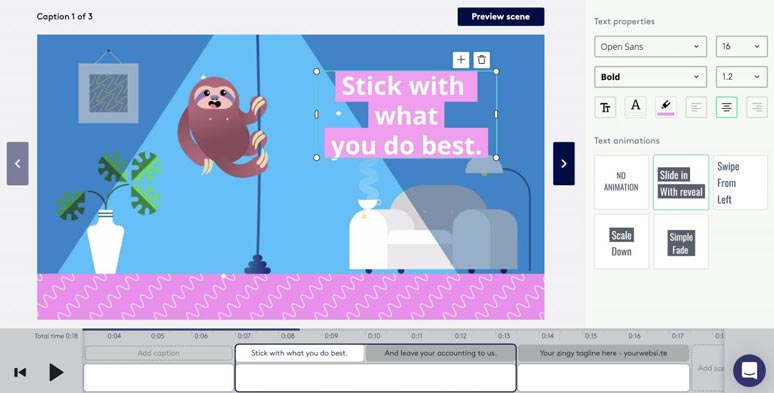Click the 0:10 timeline marker
The width and height of the screenshot is (774, 393).
pos(374,336)
